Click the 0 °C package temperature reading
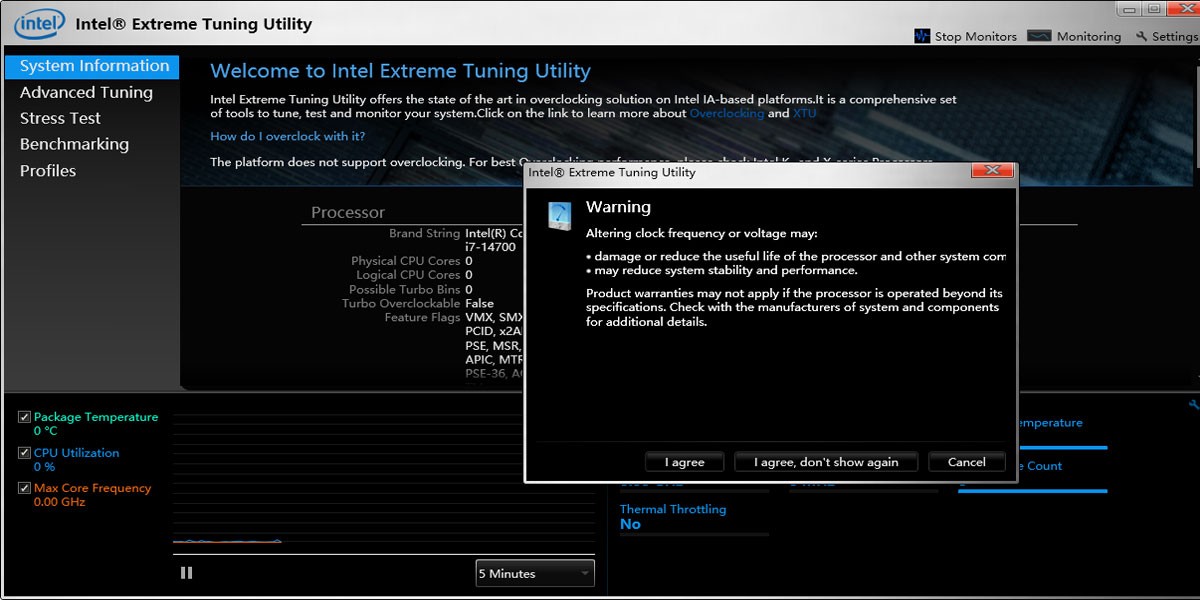The image size is (1200, 600). (45, 431)
